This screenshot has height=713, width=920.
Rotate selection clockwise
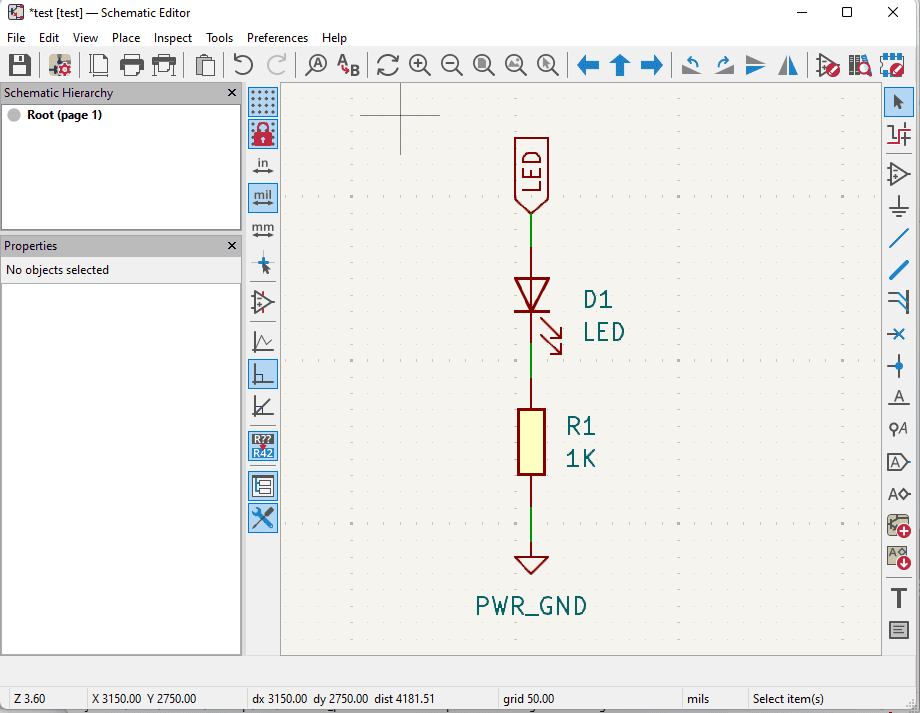tap(724, 65)
